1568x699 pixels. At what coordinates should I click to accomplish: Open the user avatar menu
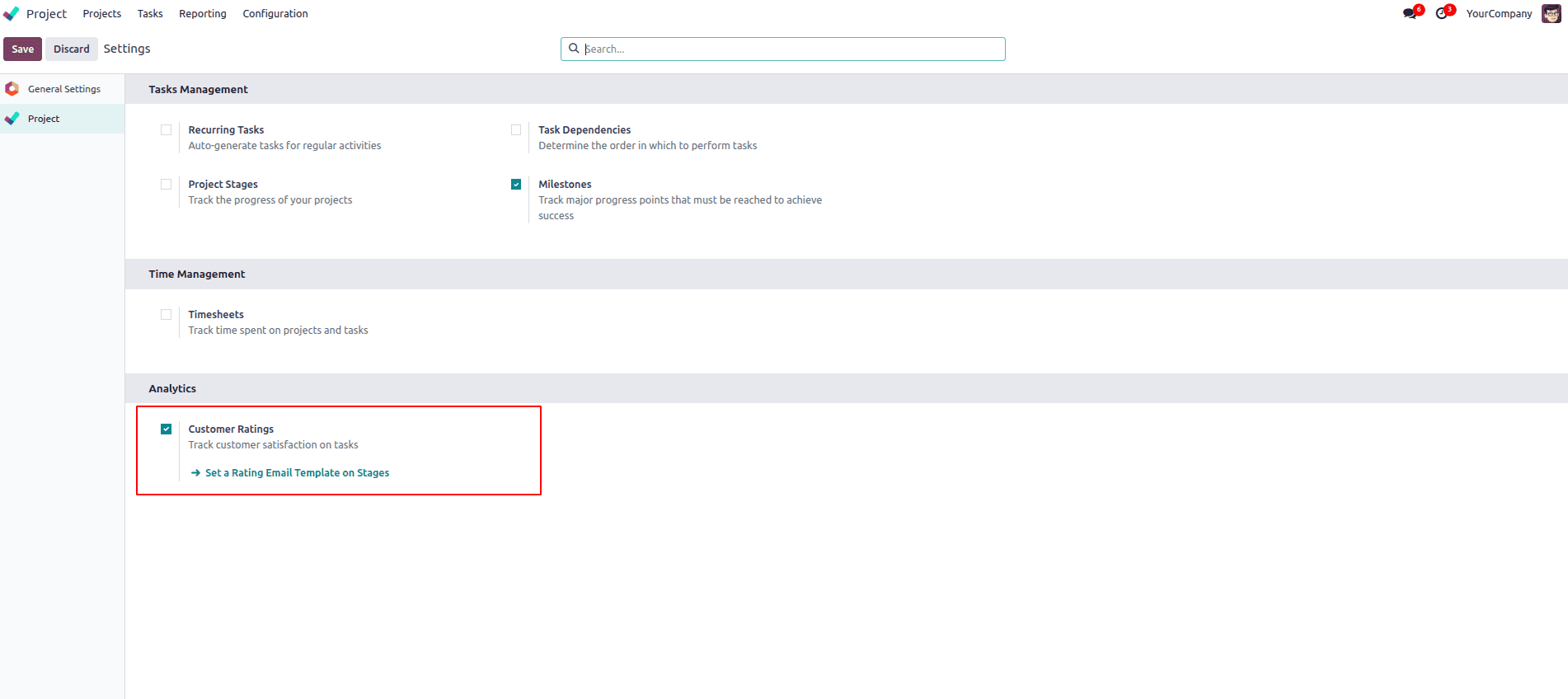[x=1552, y=13]
